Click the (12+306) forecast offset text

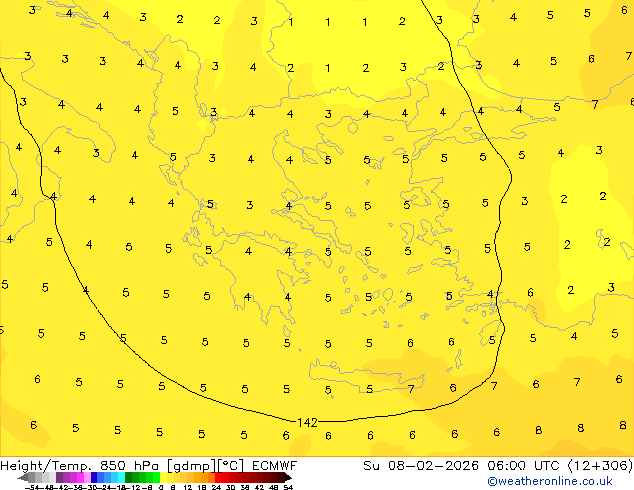(x=600, y=466)
